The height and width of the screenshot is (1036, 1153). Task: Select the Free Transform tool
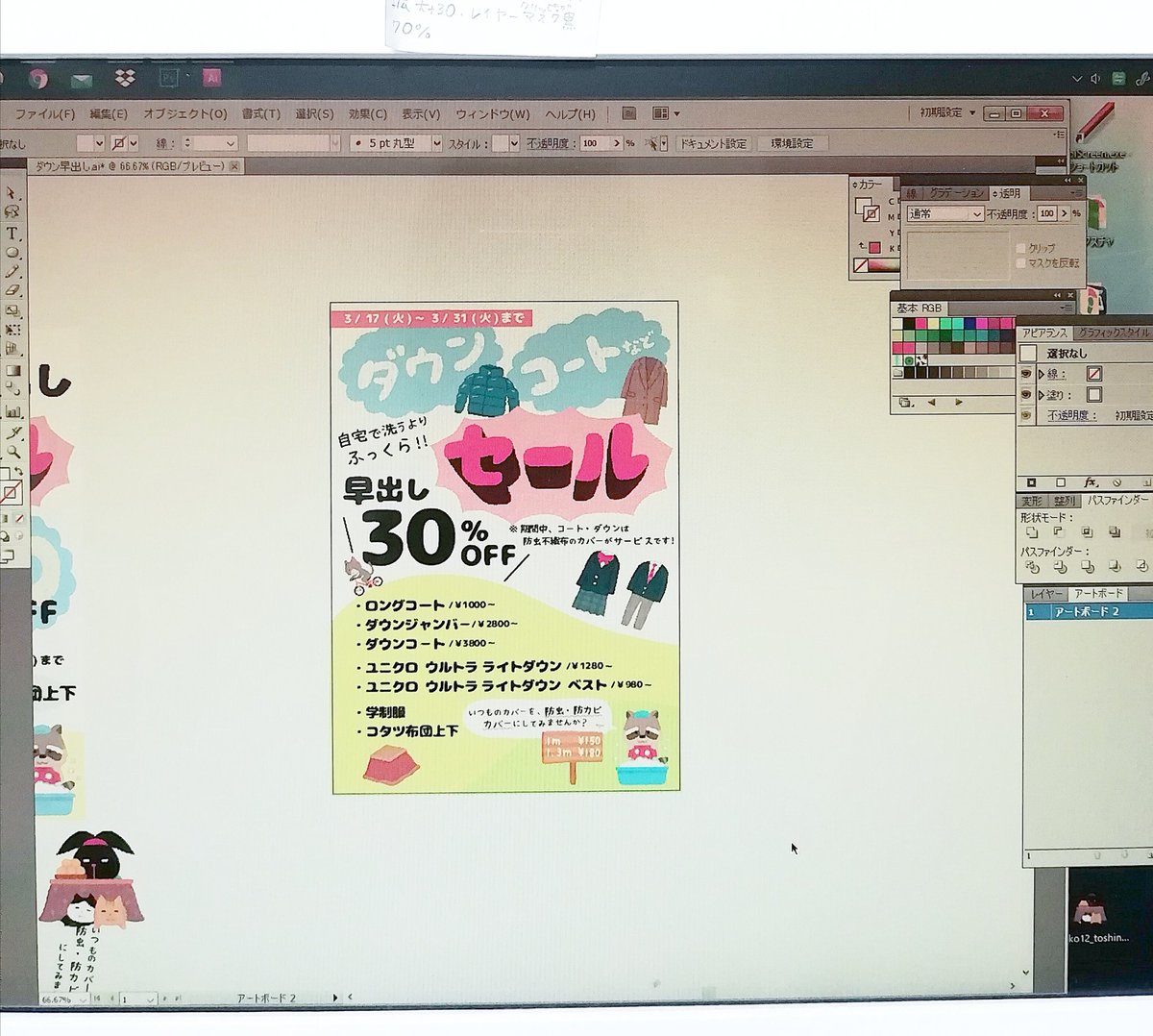point(13,330)
